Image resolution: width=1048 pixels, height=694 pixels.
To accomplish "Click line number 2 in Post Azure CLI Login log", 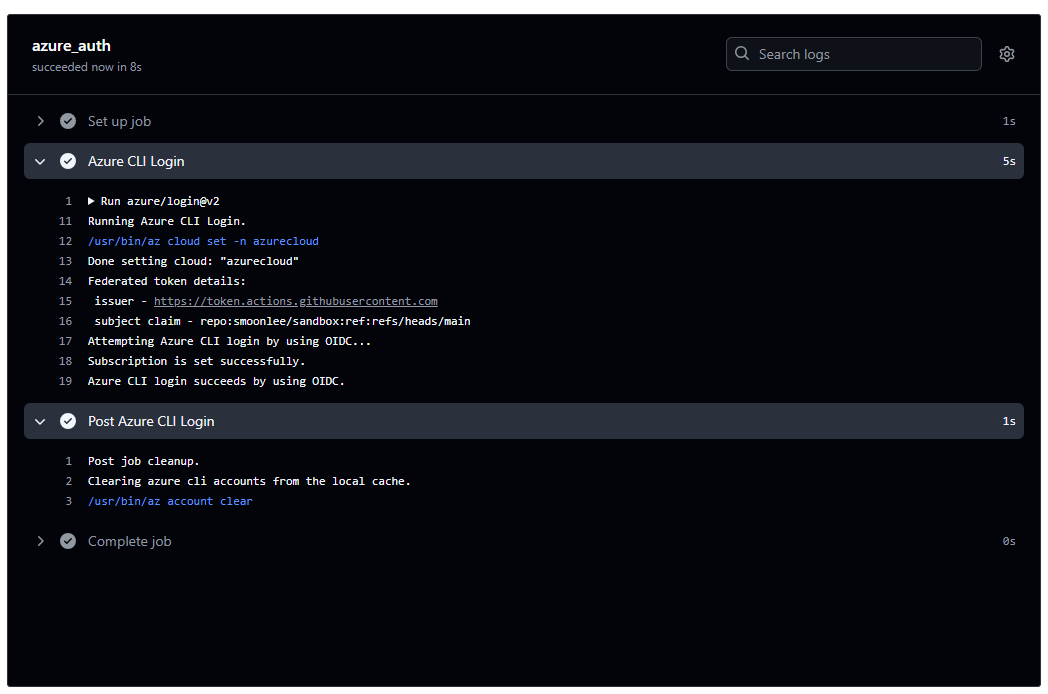I will tap(69, 481).
